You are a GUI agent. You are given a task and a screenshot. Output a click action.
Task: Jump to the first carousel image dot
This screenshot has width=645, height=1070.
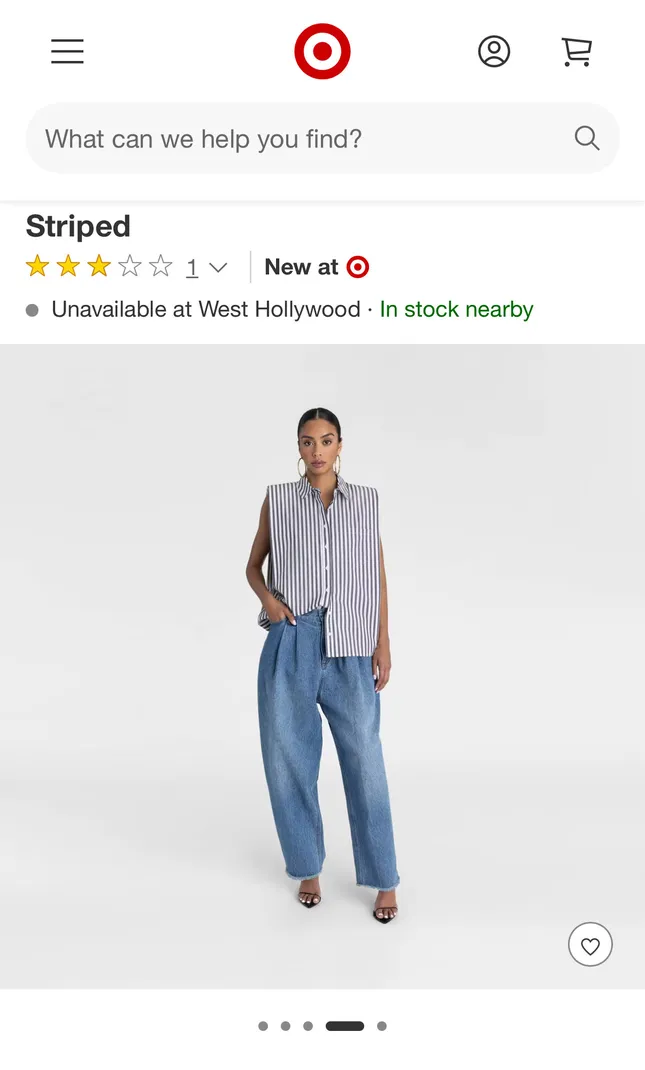pos(263,1026)
